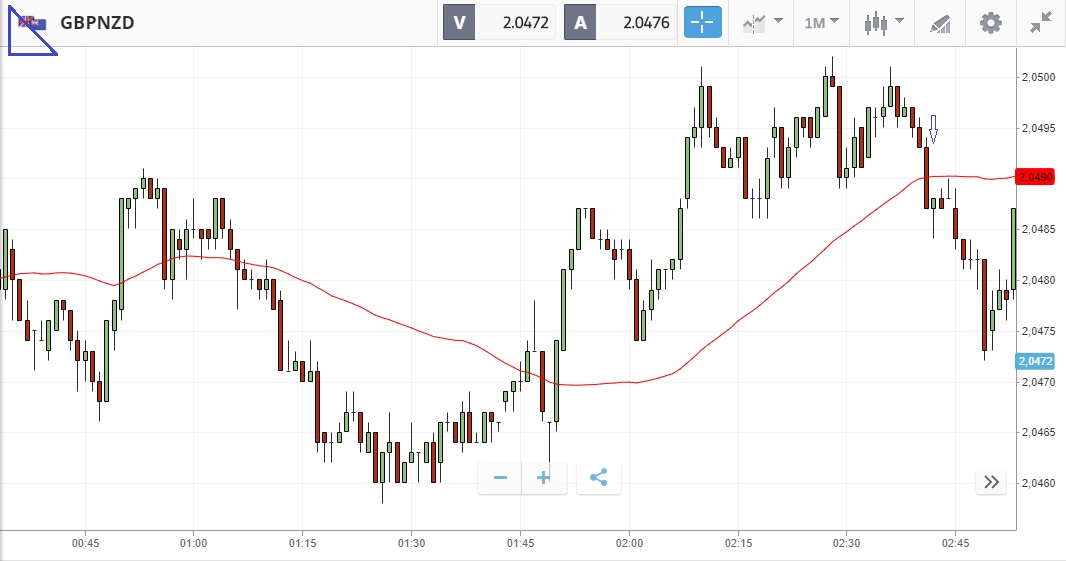
Task: Click the red 2.0490 moving average label
Action: coord(1034,177)
